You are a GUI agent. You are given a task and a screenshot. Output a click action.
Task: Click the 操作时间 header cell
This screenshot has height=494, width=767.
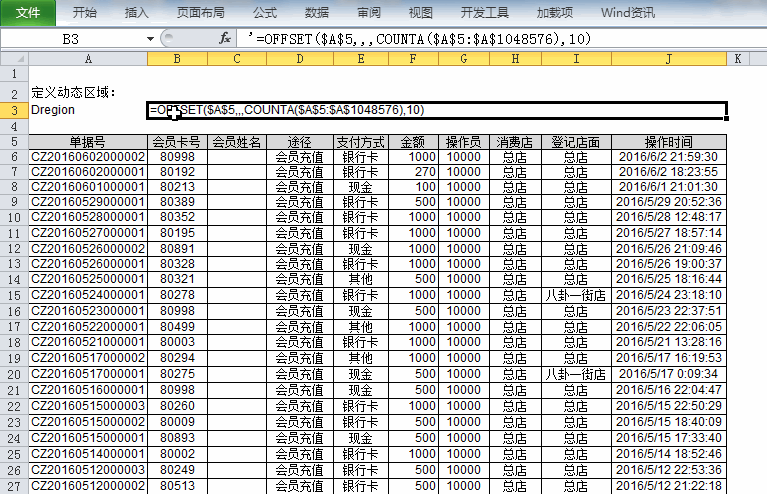669,142
